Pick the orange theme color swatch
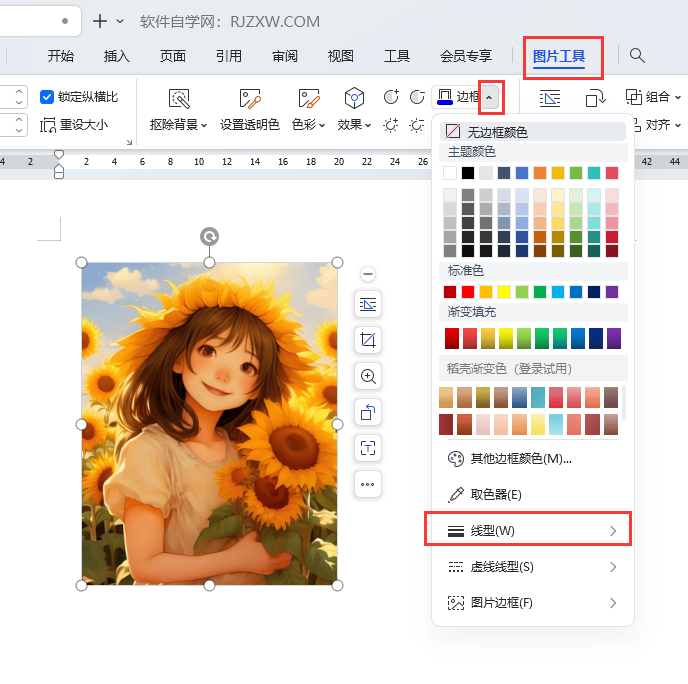Viewport: 688px width, 684px height. tap(540, 172)
